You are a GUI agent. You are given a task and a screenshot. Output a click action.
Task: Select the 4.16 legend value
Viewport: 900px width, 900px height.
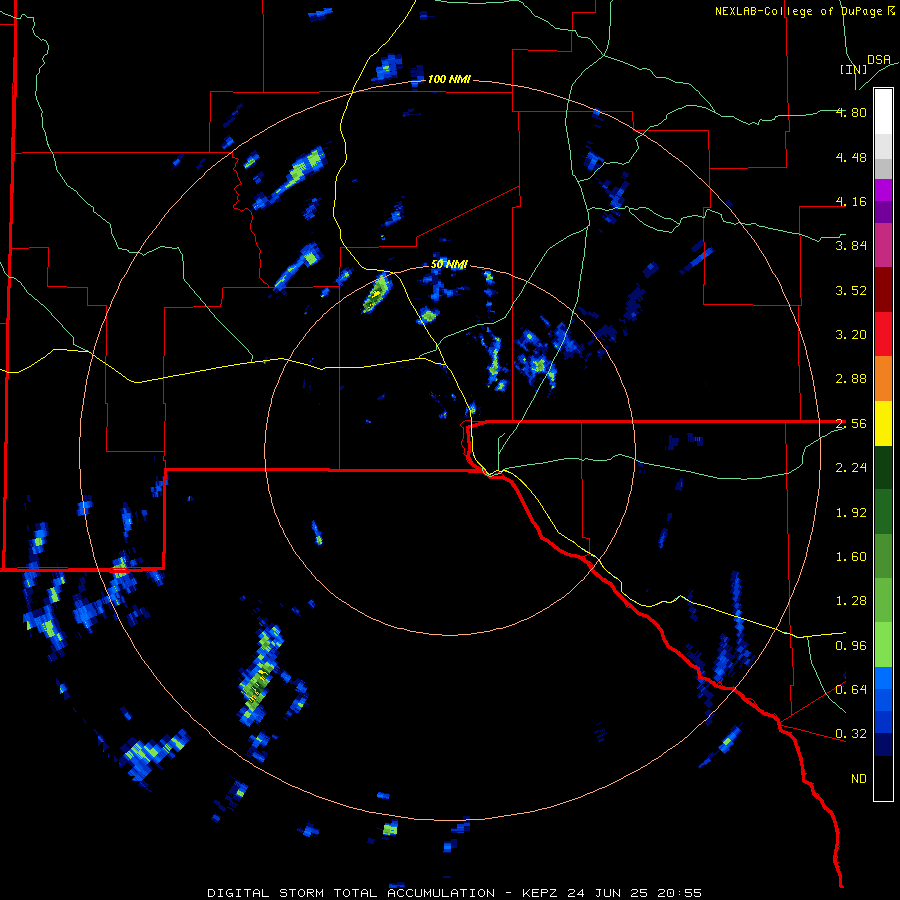[851, 201]
